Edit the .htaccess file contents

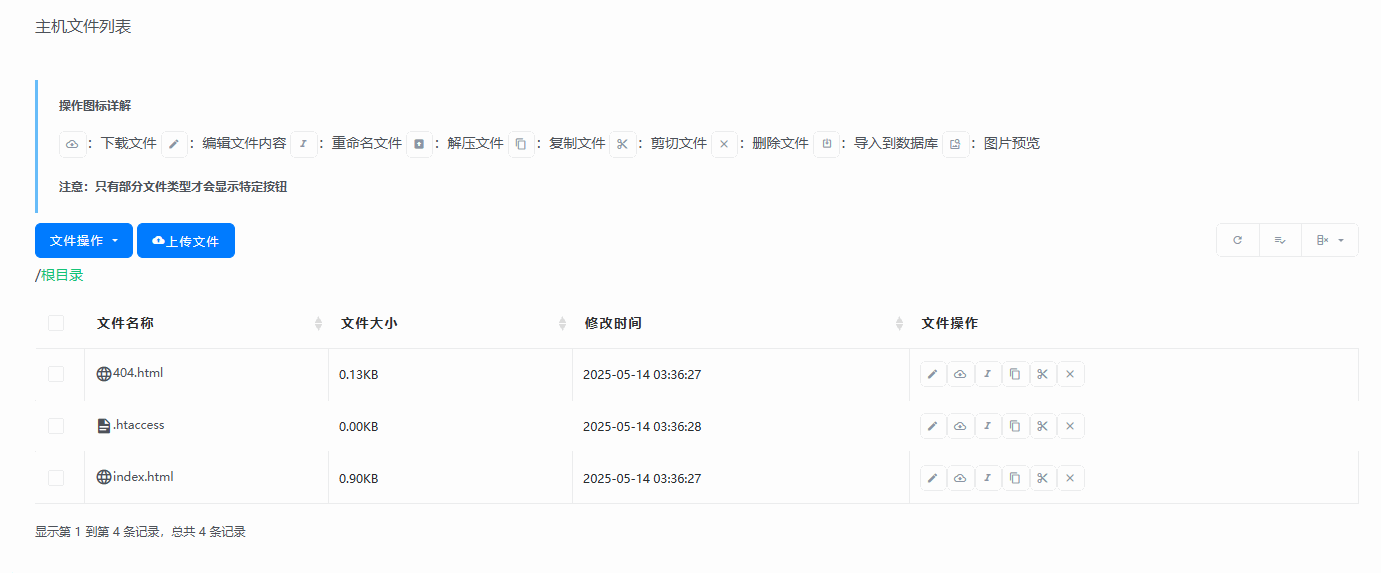tap(933, 426)
